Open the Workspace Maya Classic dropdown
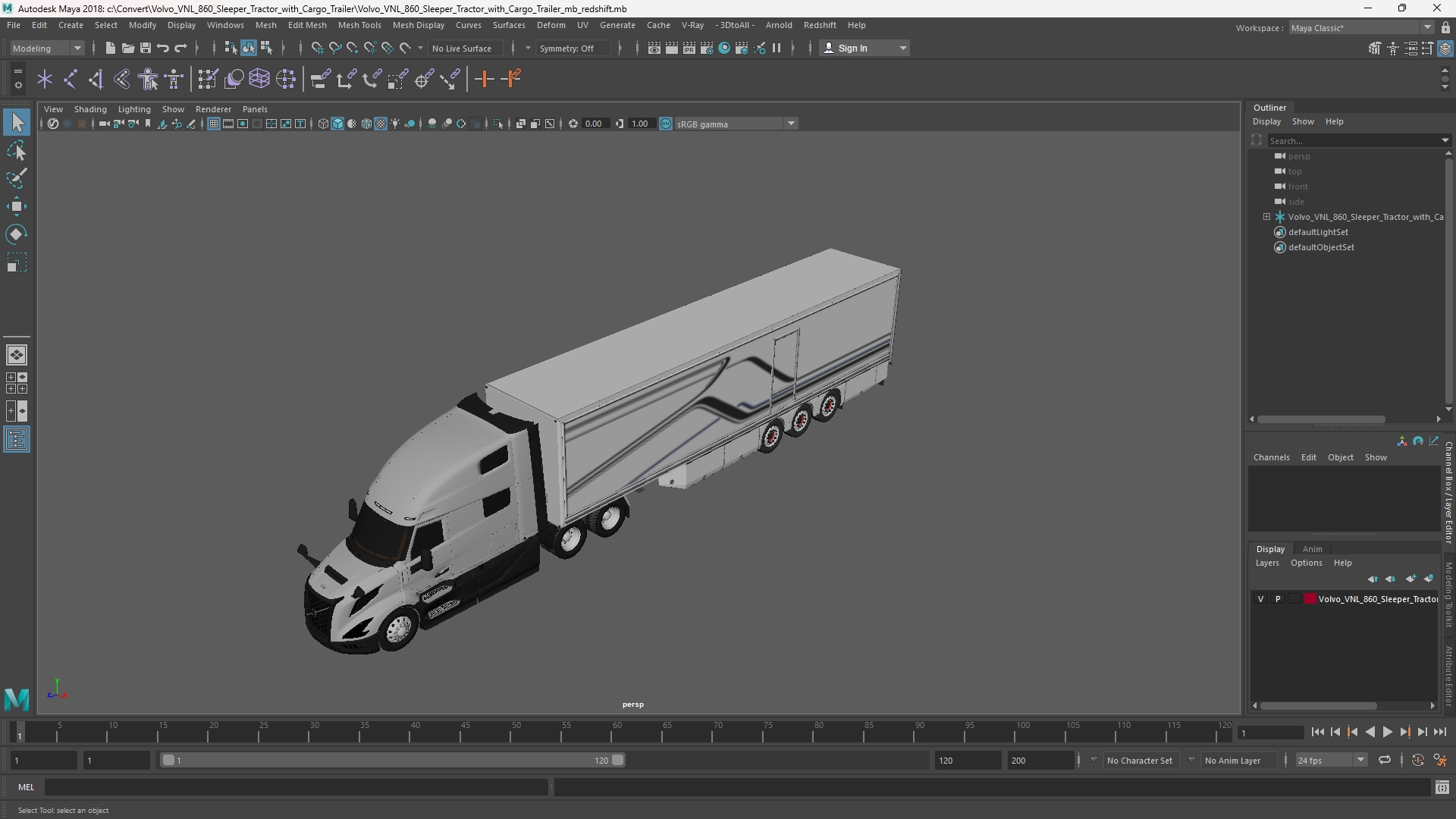Image resolution: width=1456 pixels, height=819 pixels. [1361, 27]
